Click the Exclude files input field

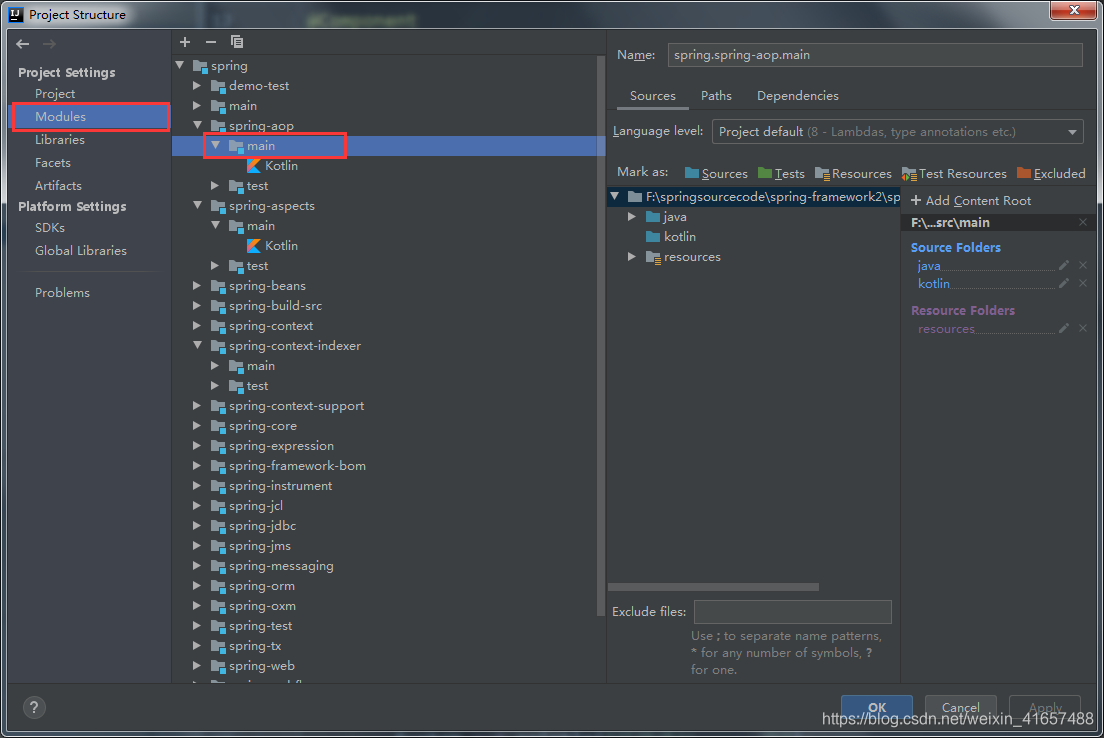coord(793,611)
